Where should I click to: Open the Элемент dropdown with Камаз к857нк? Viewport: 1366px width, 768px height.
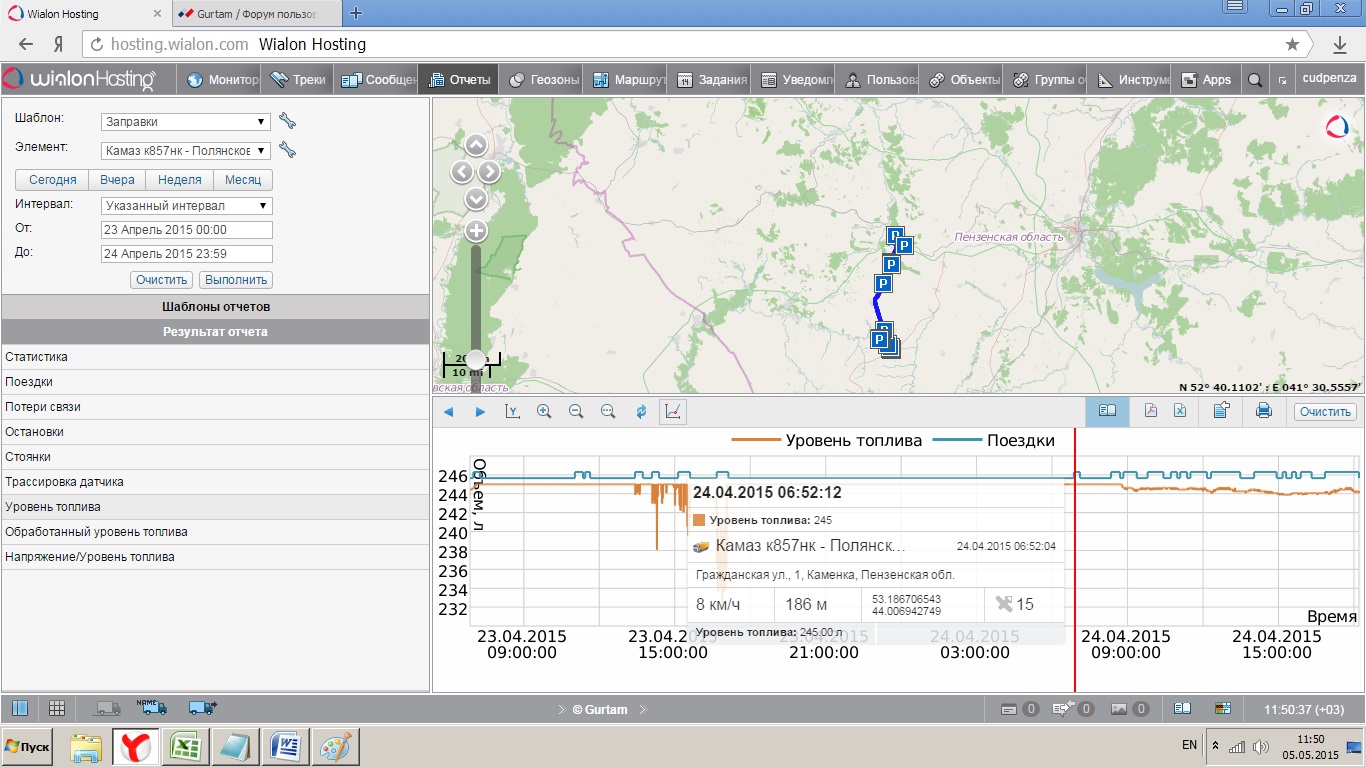click(186, 151)
